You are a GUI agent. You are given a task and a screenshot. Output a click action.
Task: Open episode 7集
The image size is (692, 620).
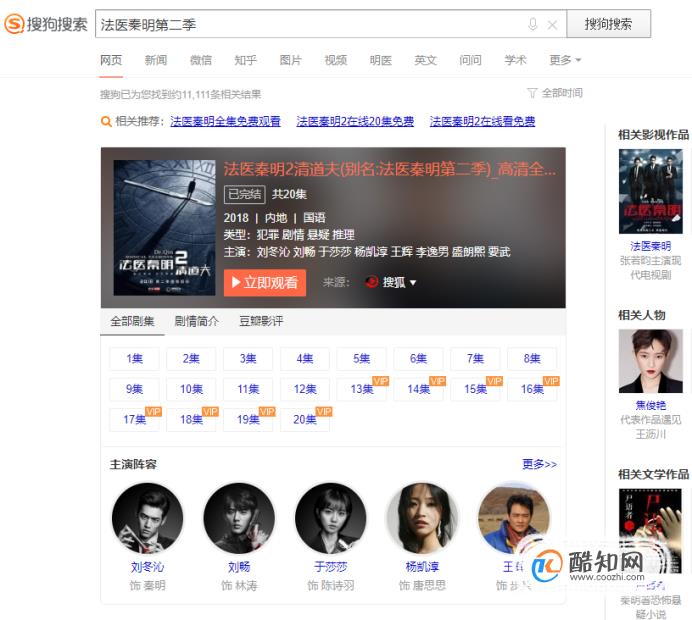(475, 359)
